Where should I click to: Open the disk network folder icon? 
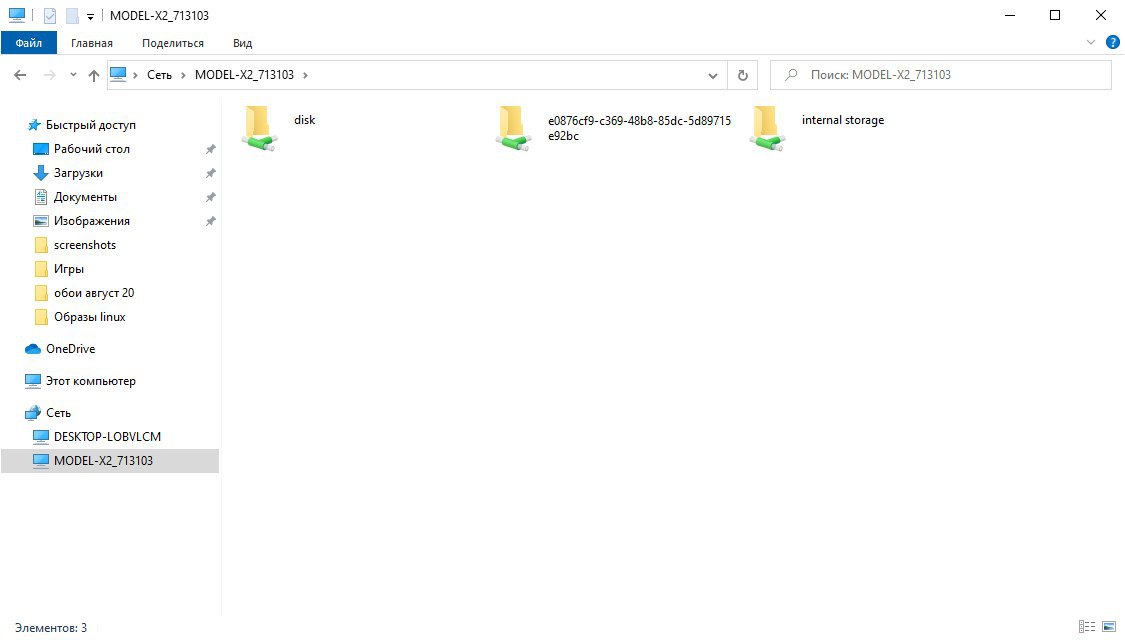(x=260, y=128)
